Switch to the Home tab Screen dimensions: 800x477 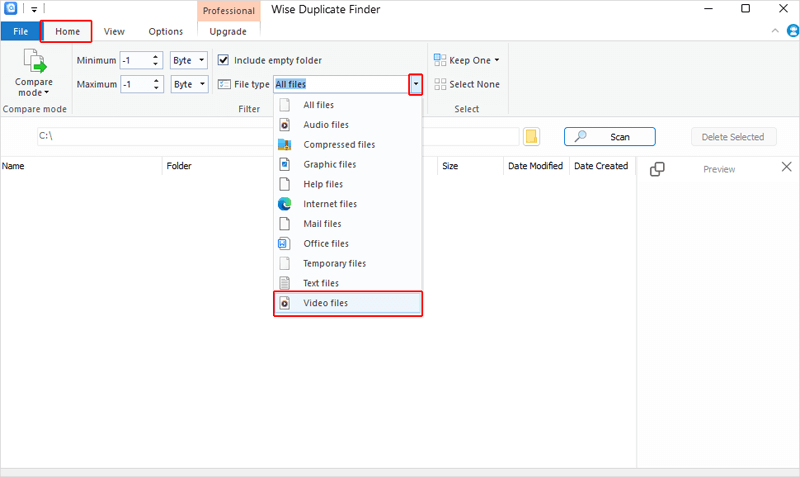click(x=67, y=31)
